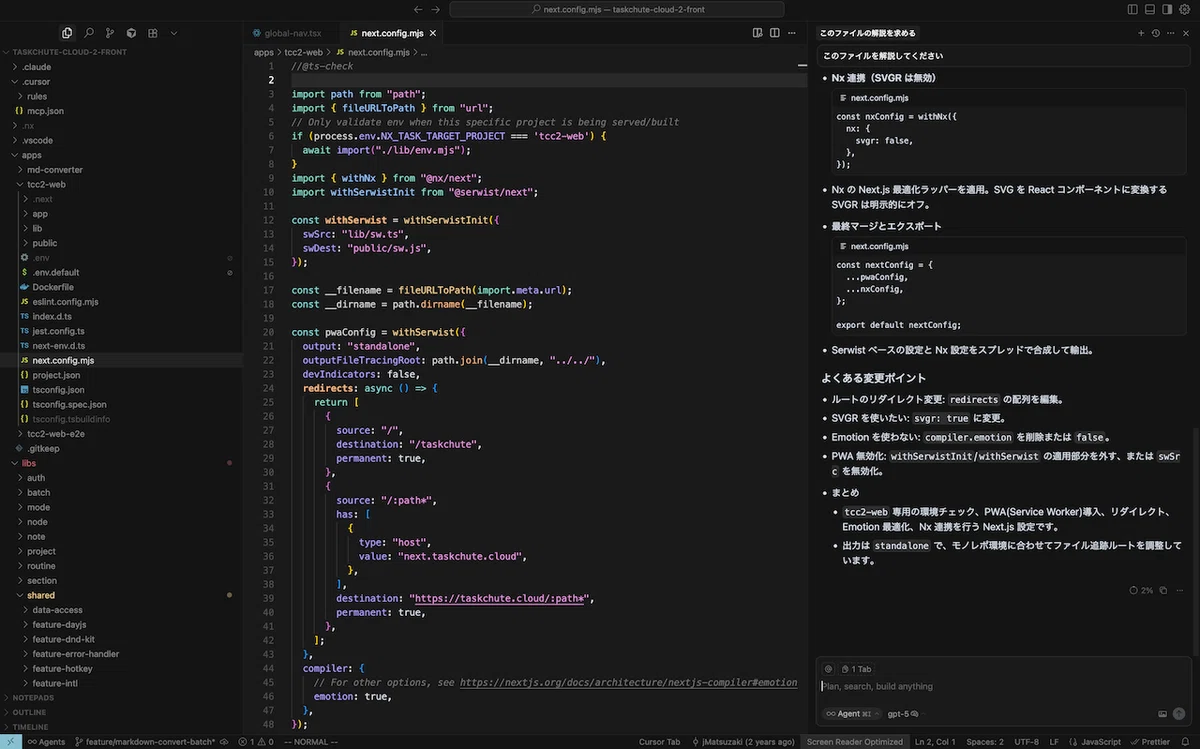Open editor more actions ellipsis
Image resolution: width=1200 pixels, height=749 pixels.
pos(792,33)
